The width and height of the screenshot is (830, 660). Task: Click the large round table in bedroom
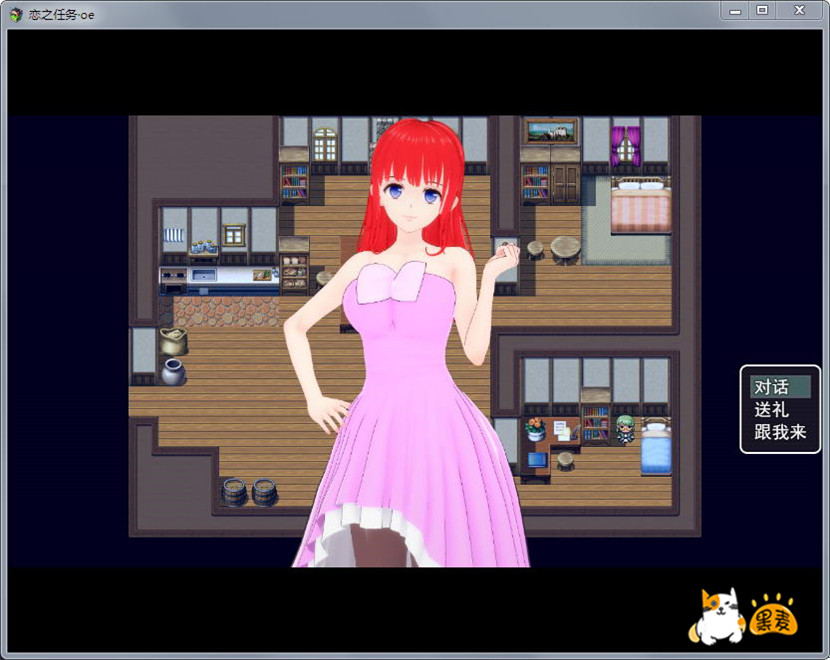coord(566,246)
